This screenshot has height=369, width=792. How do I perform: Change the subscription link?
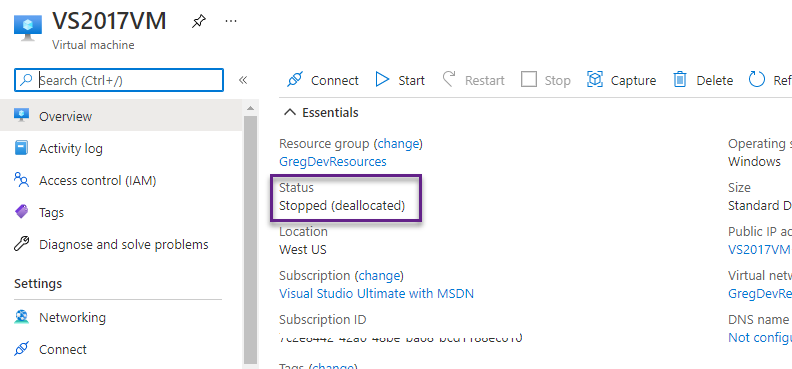pyautogui.click(x=379, y=276)
